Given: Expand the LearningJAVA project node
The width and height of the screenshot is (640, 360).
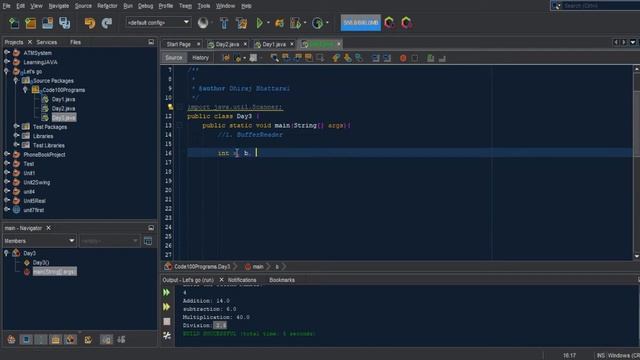Looking at the screenshot, I should click(7, 62).
